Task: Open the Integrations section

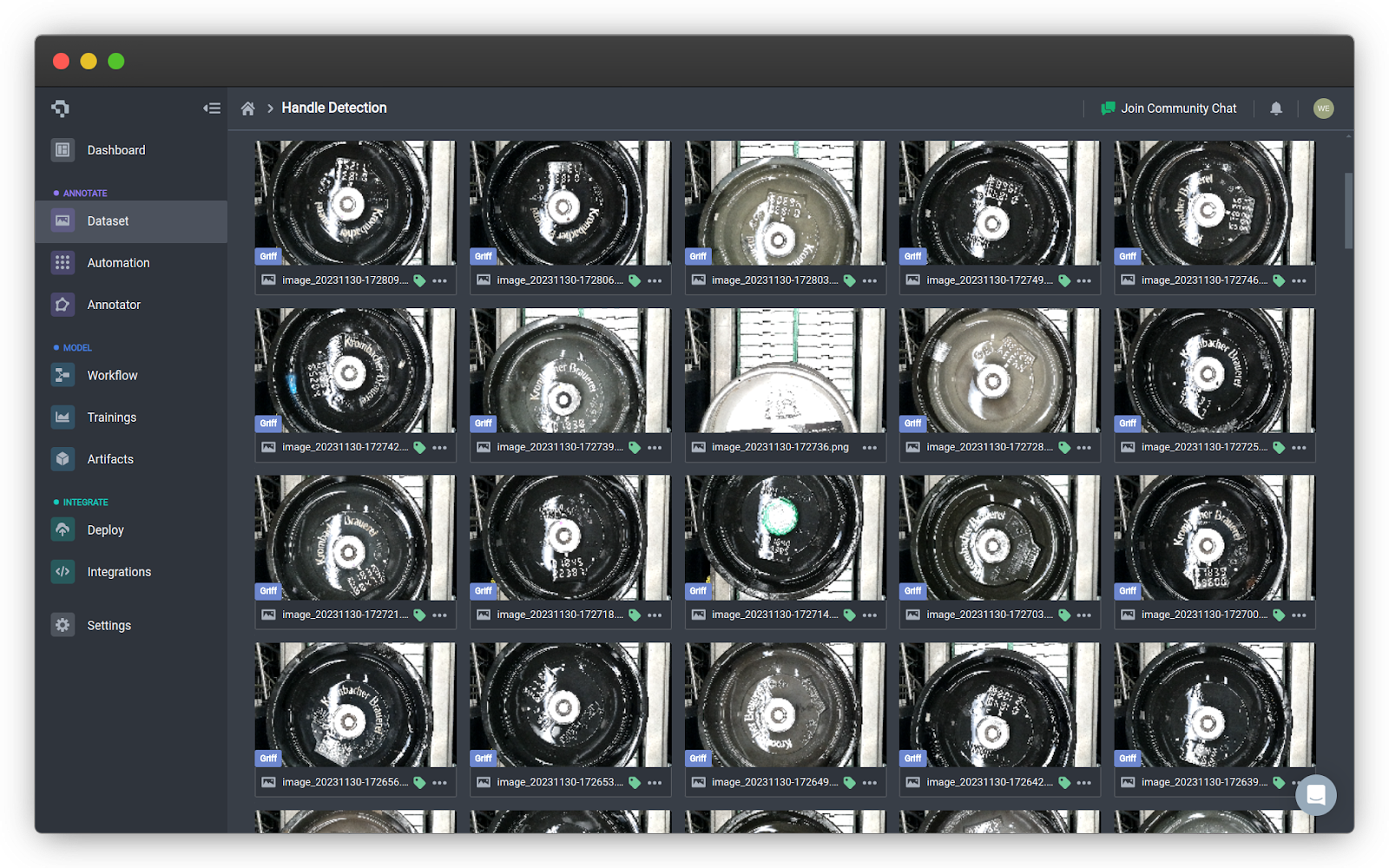Action: point(118,571)
